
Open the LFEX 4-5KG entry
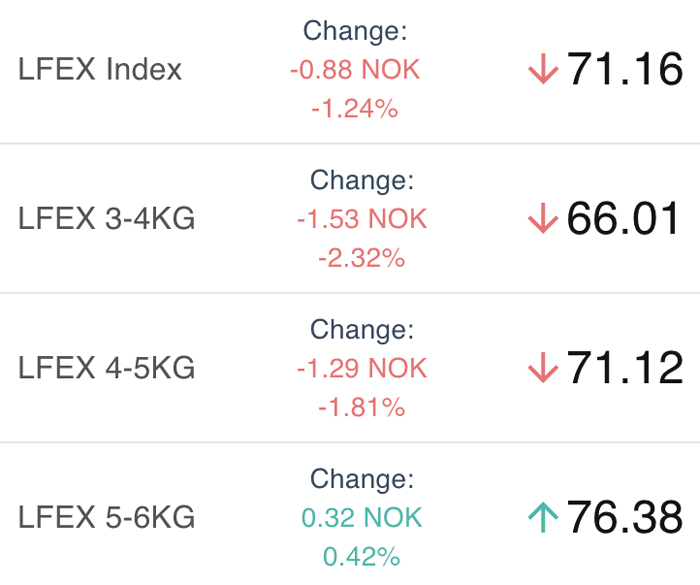pos(106,368)
